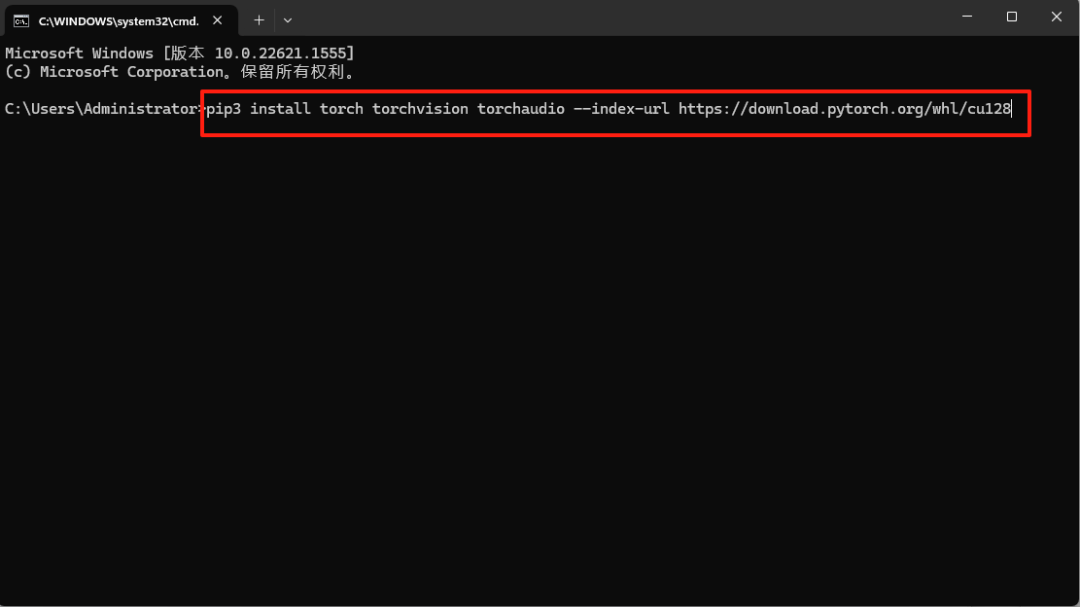The image size is (1080, 607).
Task: Expand the new tab profile dropdown
Action: click(x=288, y=19)
